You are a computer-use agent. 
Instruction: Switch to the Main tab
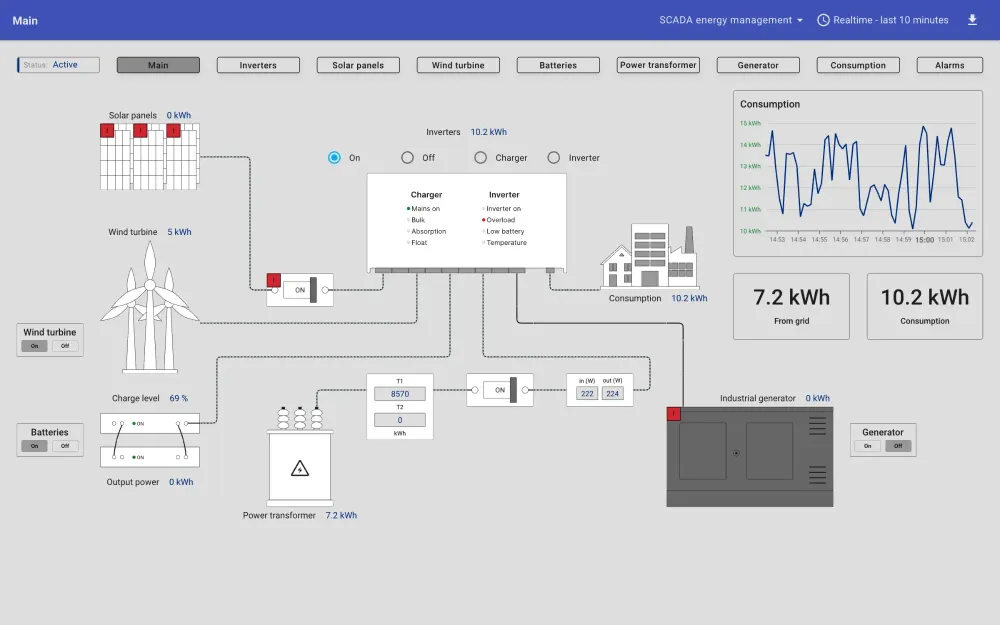[158, 65]
